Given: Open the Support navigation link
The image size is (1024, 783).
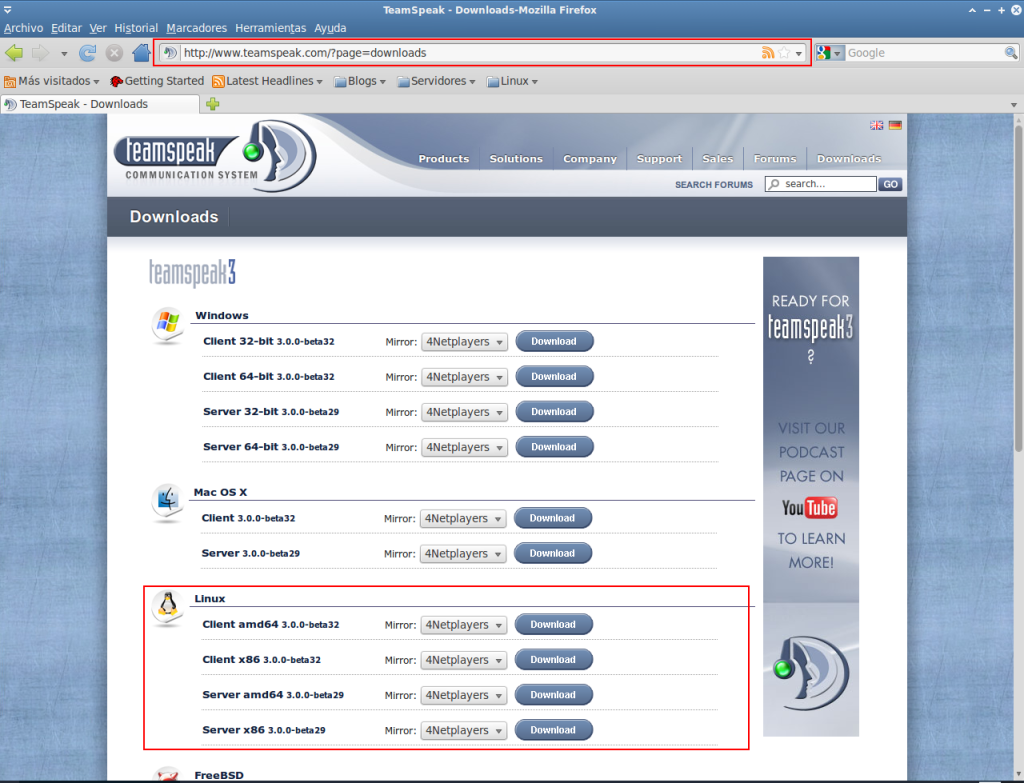Looking at the screenshot, I should [x=659, y=159].
